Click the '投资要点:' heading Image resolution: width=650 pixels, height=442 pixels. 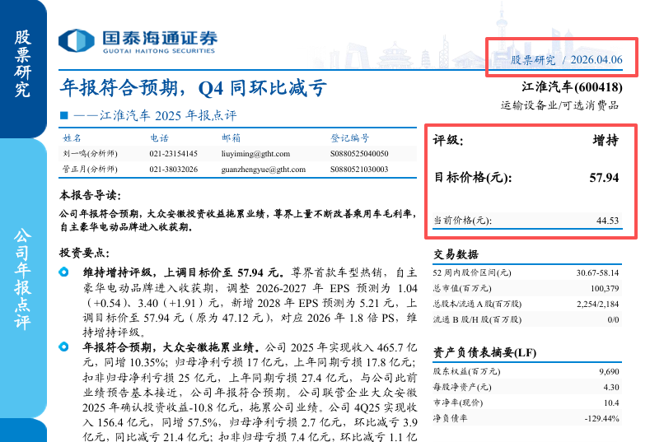[84, 253]
